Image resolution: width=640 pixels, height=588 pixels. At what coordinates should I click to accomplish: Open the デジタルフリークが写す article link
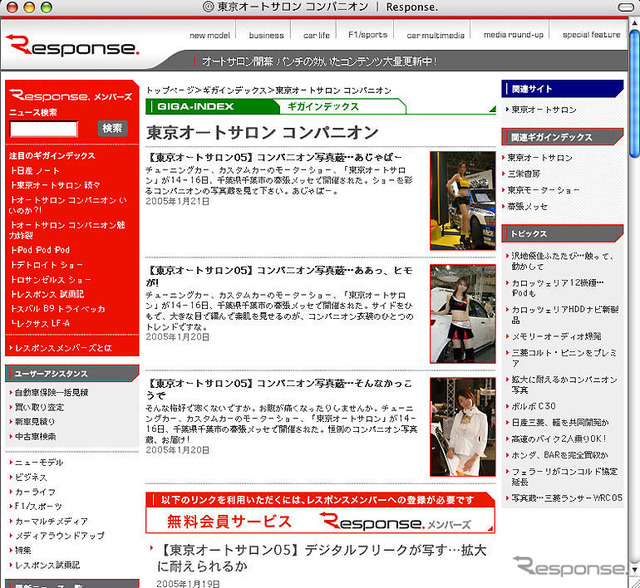click(322, 558)
